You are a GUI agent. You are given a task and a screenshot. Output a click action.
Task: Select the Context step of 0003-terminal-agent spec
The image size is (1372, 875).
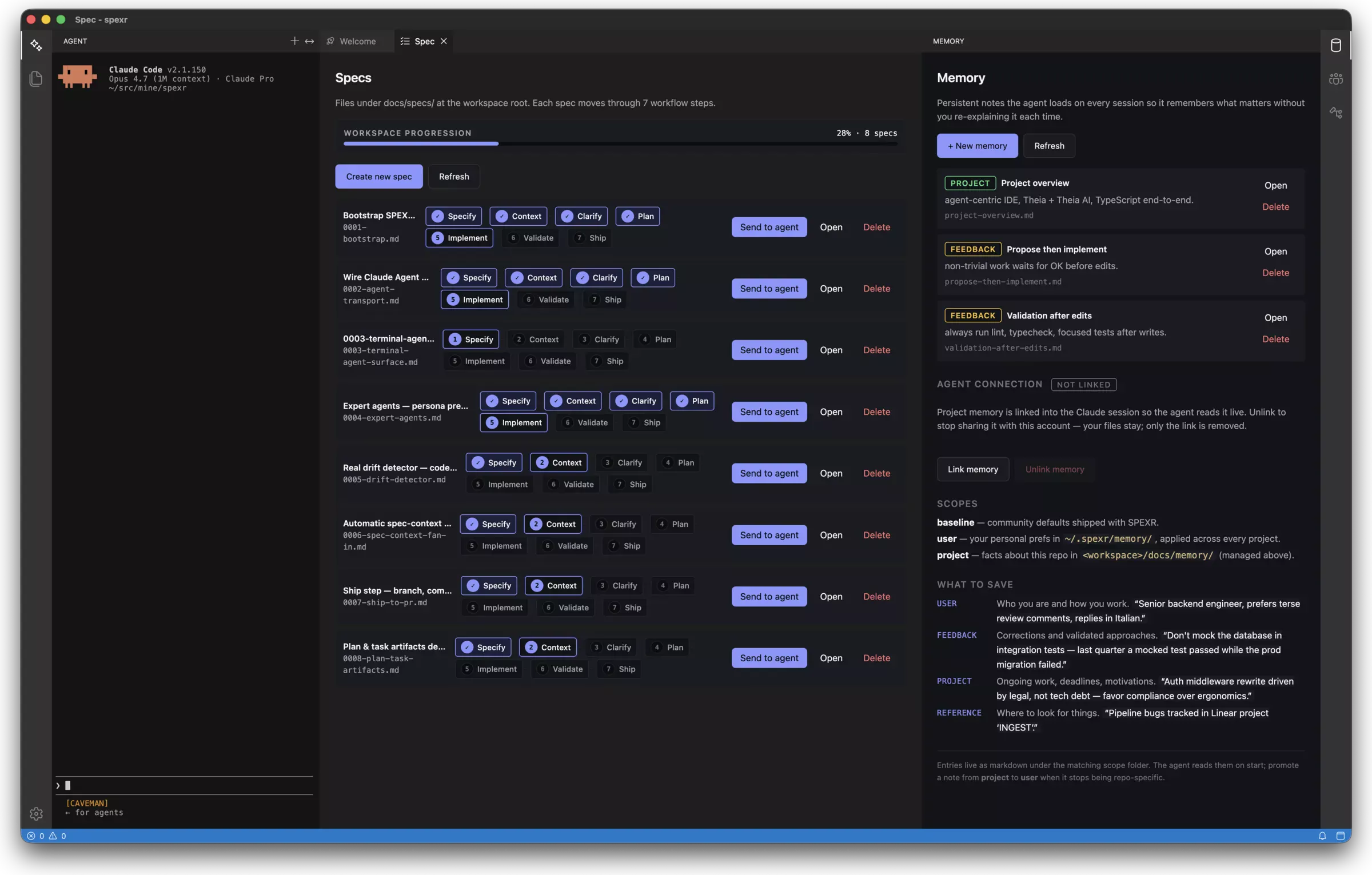(536, 339)
